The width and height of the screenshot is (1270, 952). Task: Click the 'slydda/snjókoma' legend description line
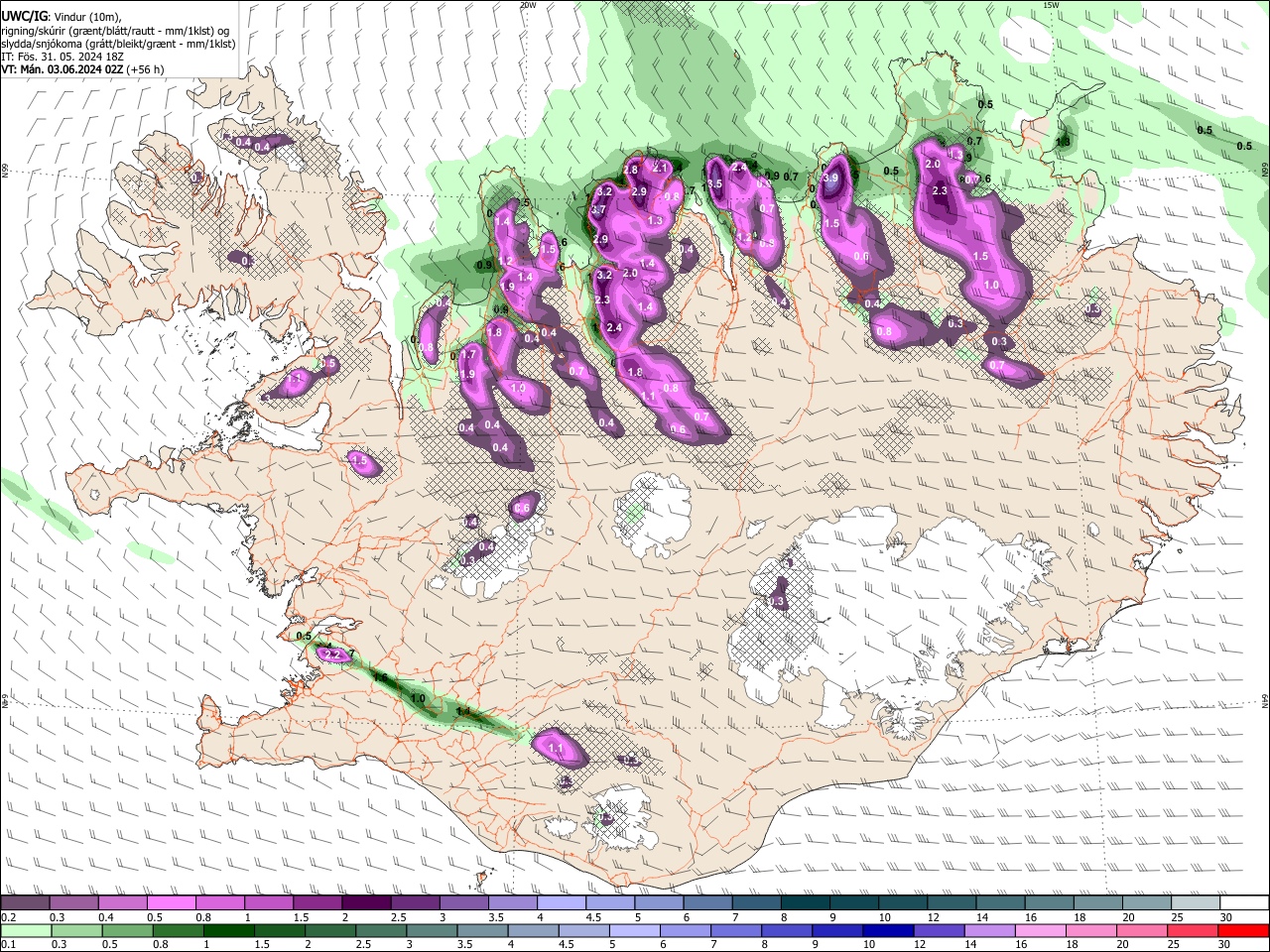tap(118, 44)
